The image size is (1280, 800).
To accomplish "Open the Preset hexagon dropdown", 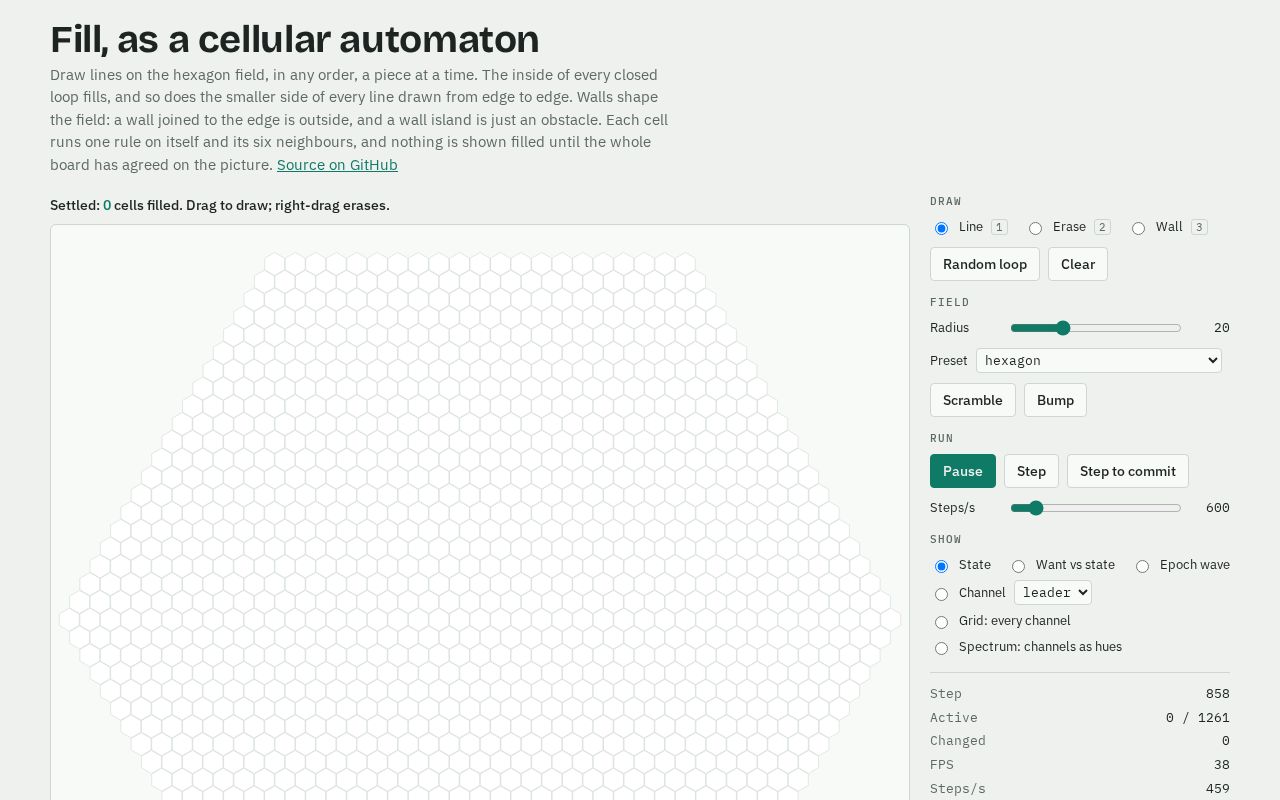I will pos(1099,360).
